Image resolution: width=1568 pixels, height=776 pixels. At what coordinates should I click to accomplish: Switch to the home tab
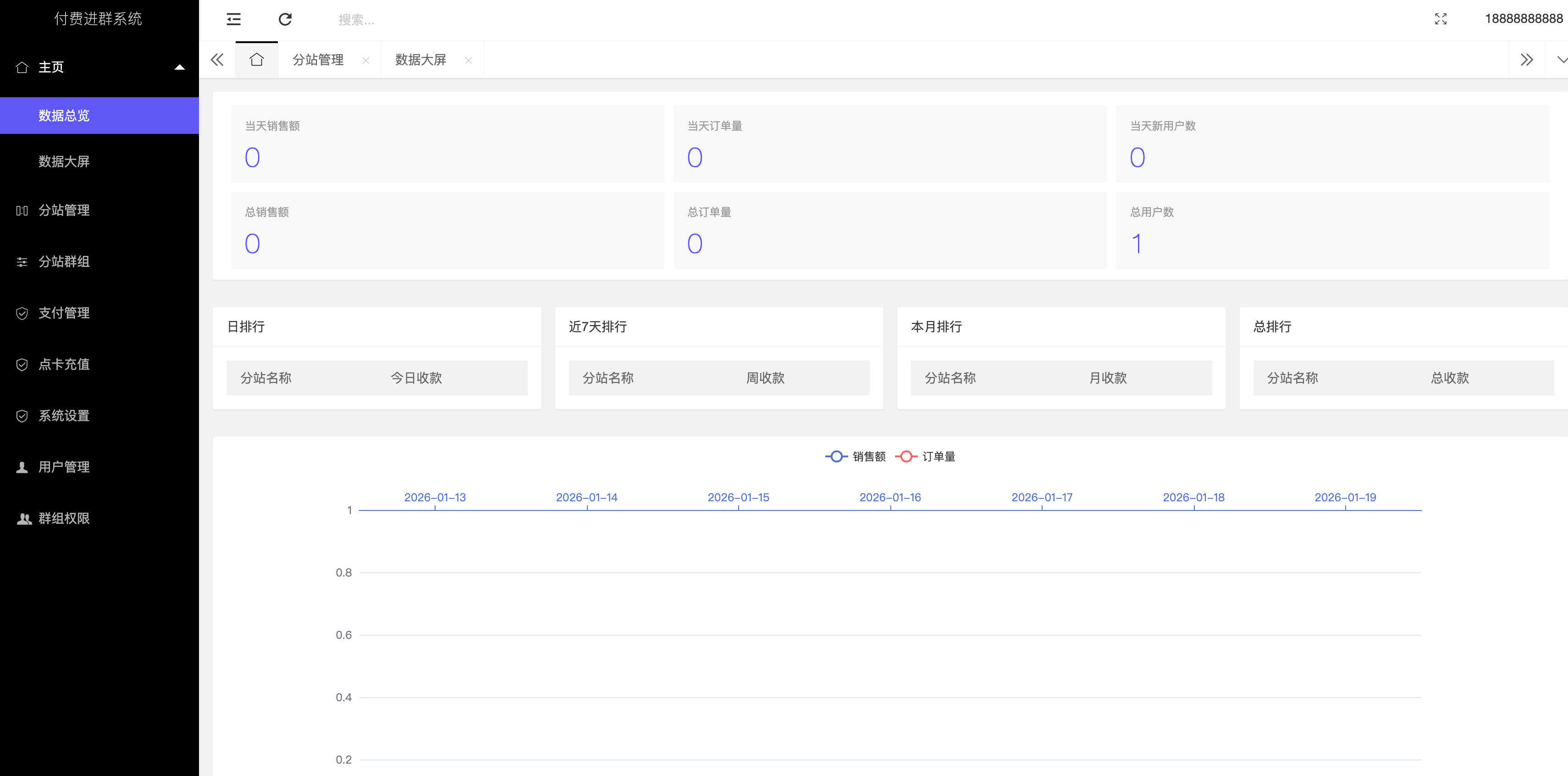click(x=256, y=60)
